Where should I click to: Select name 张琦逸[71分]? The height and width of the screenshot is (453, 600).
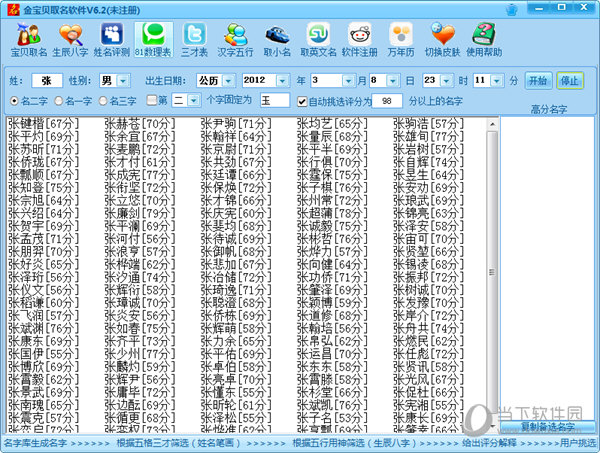(236, 290)
